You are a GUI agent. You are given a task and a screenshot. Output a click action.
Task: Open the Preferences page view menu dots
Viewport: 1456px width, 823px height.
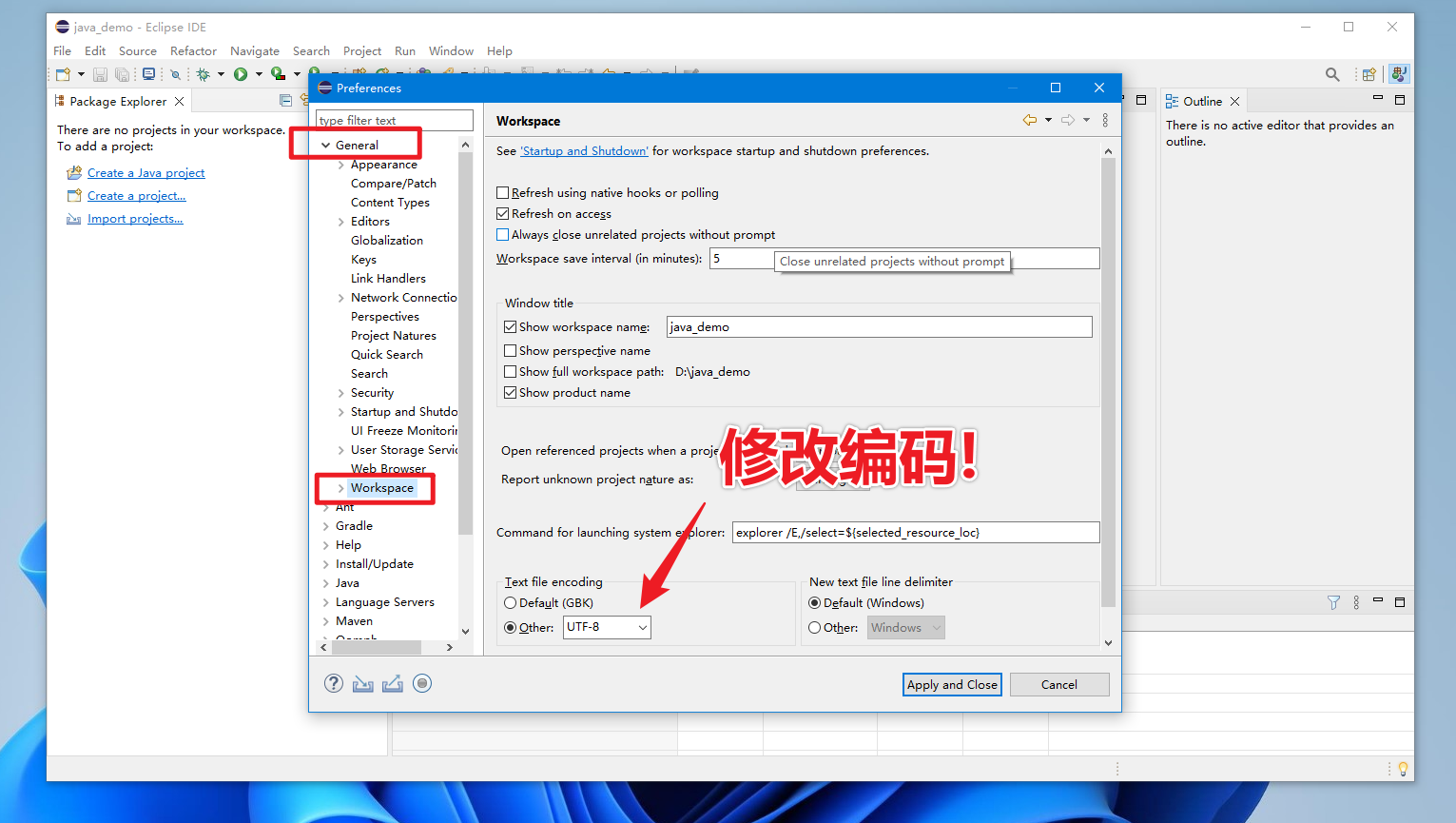pyautogui.click(x=1105, y=120)
